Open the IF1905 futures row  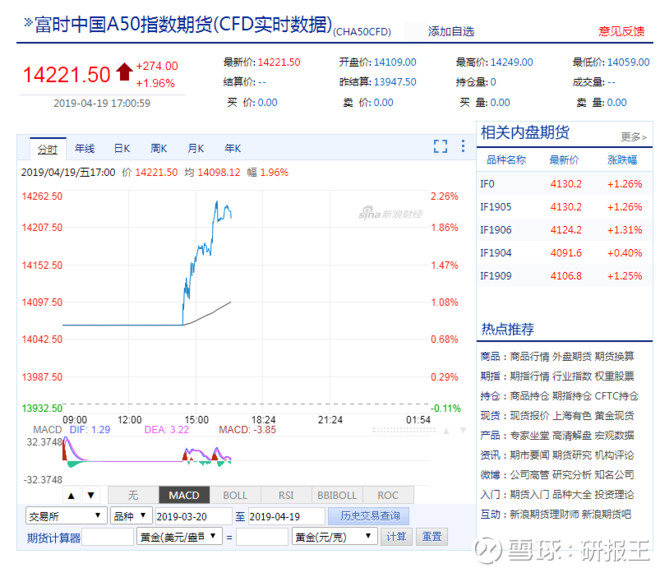(x=564, y=207)
